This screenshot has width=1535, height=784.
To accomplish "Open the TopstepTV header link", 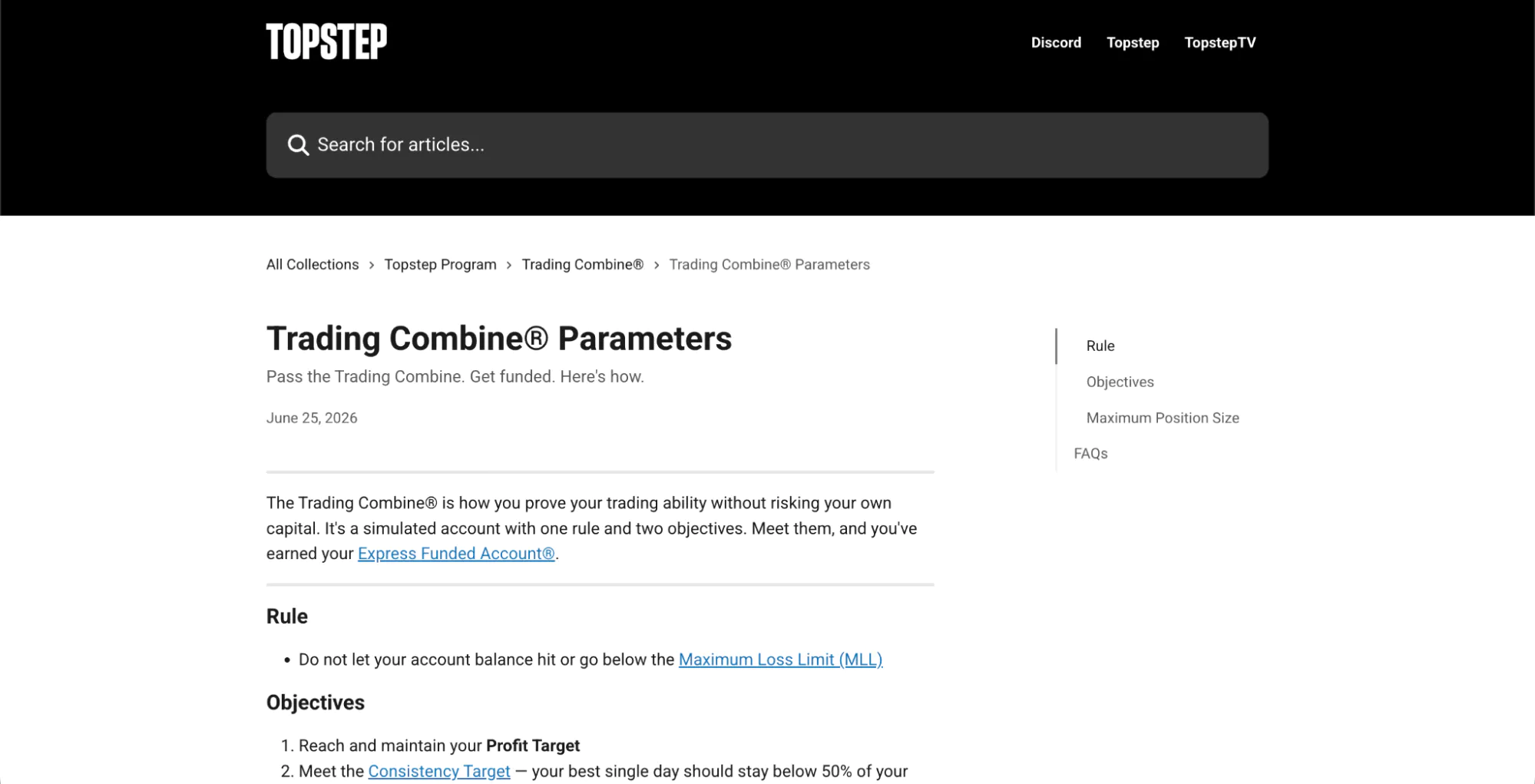I will pyautogui.click(x=1220, y=43).
